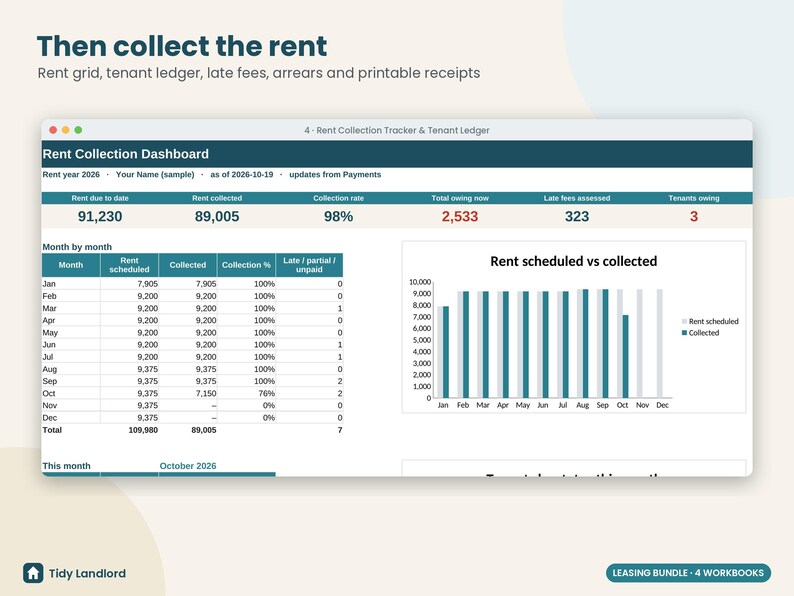
Task: Select the Jan row month cell
Action: (x=71, y=284)
